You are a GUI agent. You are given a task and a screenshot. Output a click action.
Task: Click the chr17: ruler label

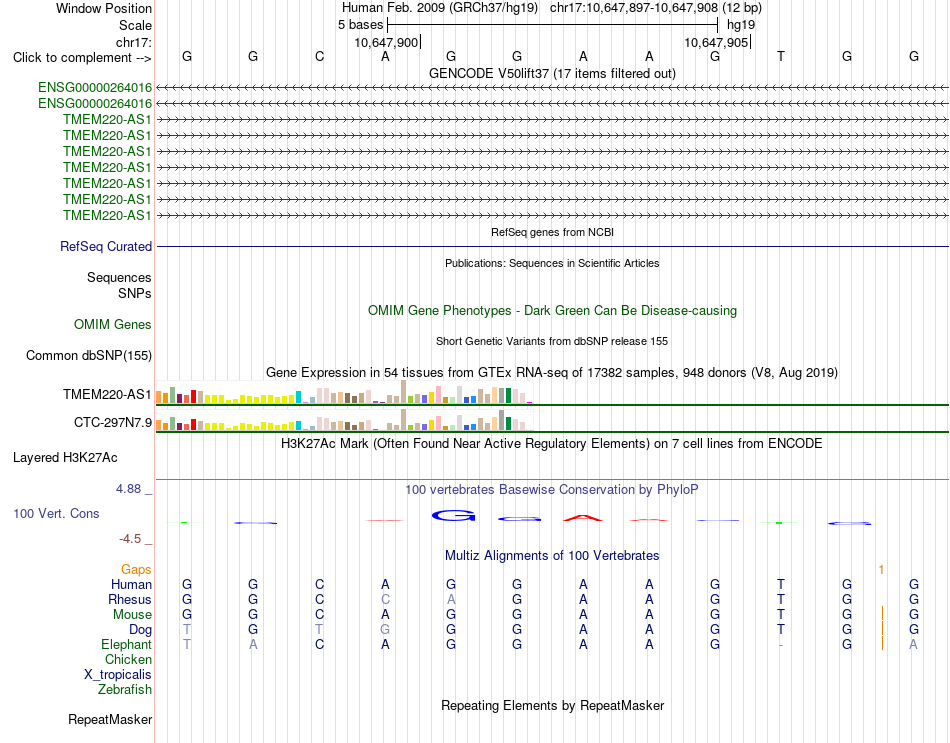pyautogui.click(x=133, y=42)
